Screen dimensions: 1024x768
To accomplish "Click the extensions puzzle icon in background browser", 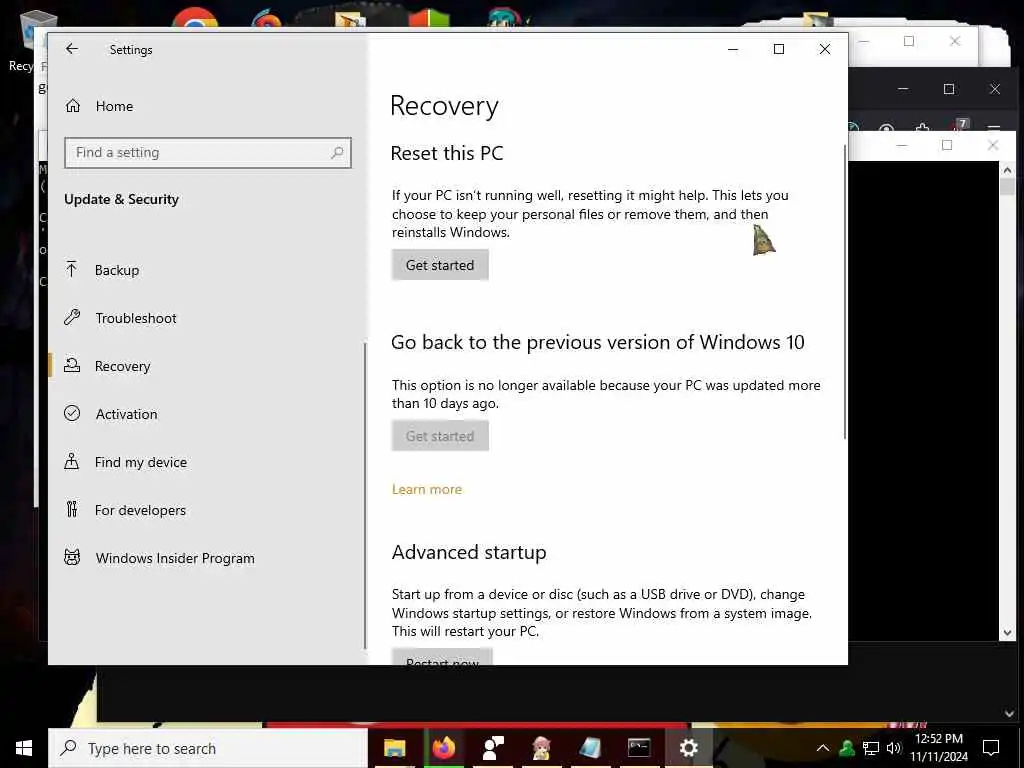I will [x=922, y=127].
